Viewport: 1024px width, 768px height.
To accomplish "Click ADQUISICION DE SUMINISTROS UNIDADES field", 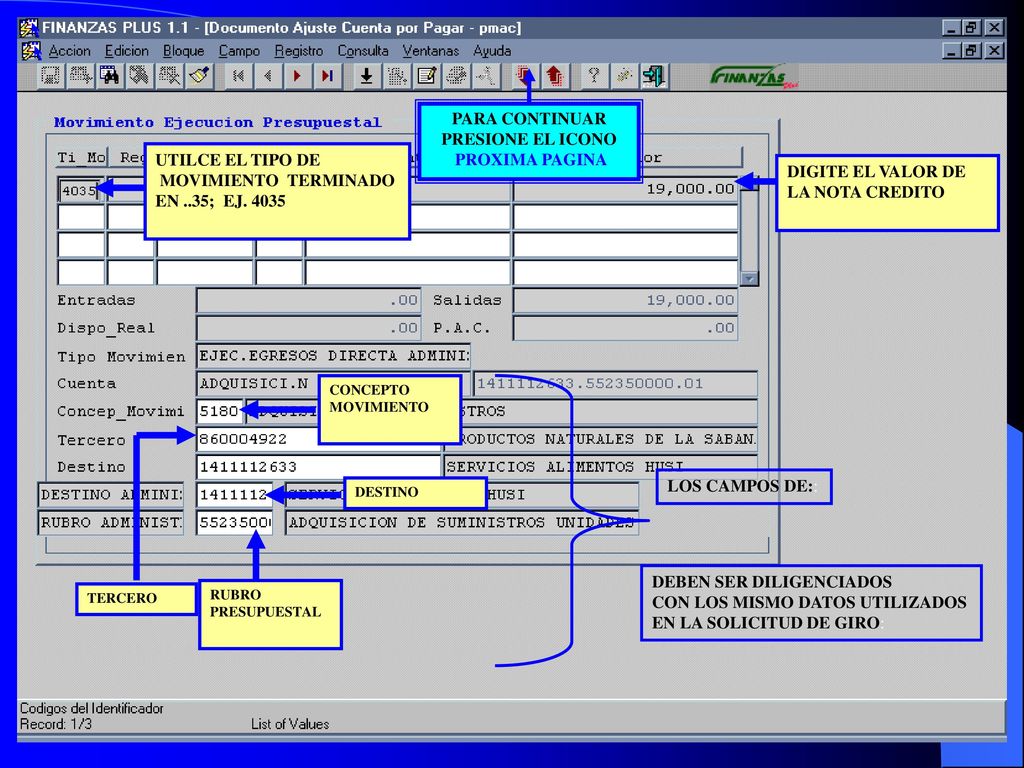I will tap(462, 522).
